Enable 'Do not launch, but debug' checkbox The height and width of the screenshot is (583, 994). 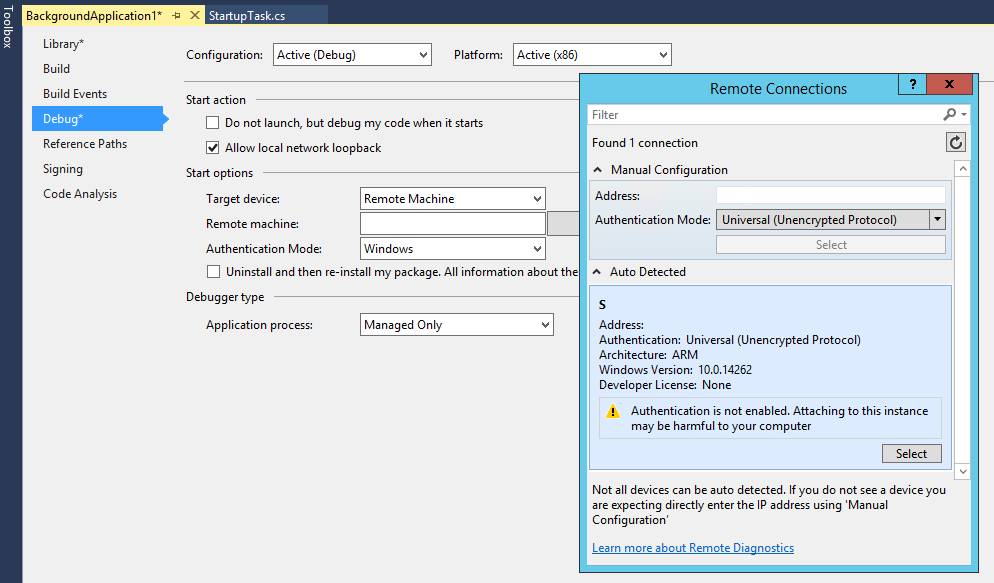point(212,123)
